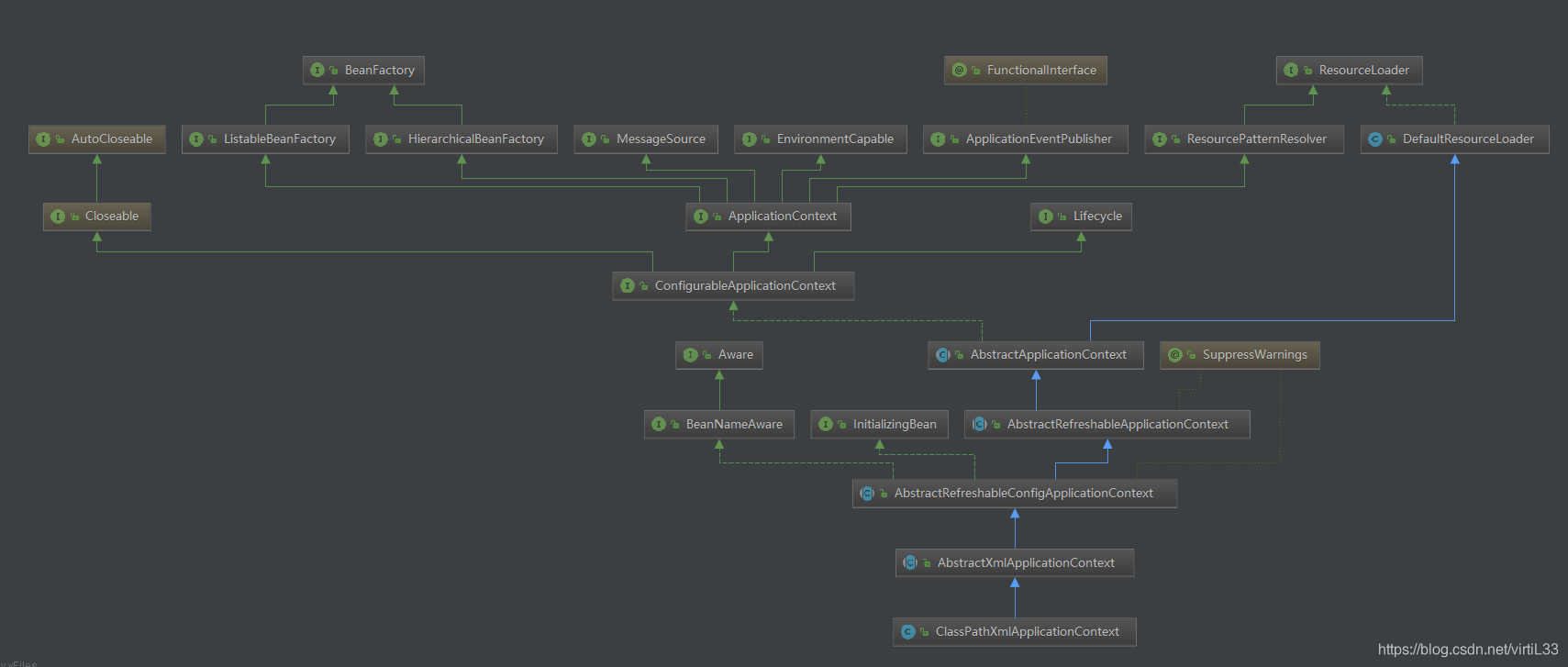
Task: Select the EnvironmentCapable label
Action: [836, 139]
